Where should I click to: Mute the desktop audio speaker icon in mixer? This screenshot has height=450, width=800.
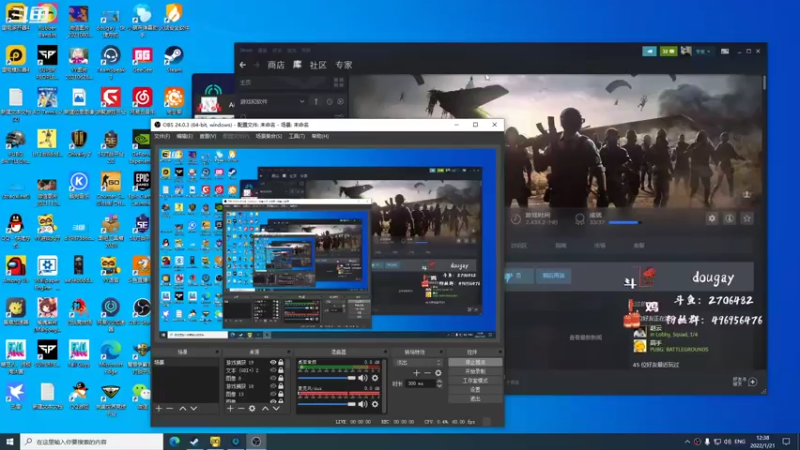tap(363, 378)
